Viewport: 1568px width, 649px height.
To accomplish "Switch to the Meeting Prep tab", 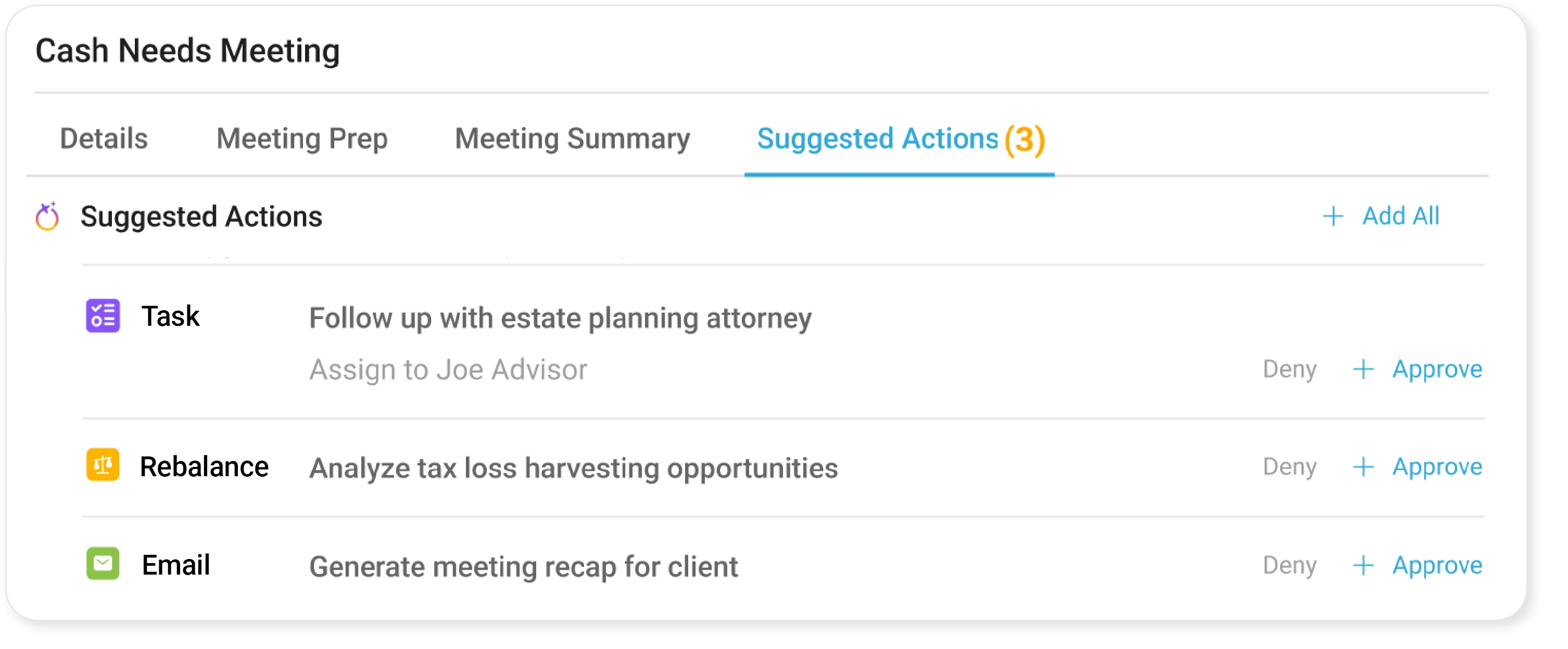I will tap(302, 139).
